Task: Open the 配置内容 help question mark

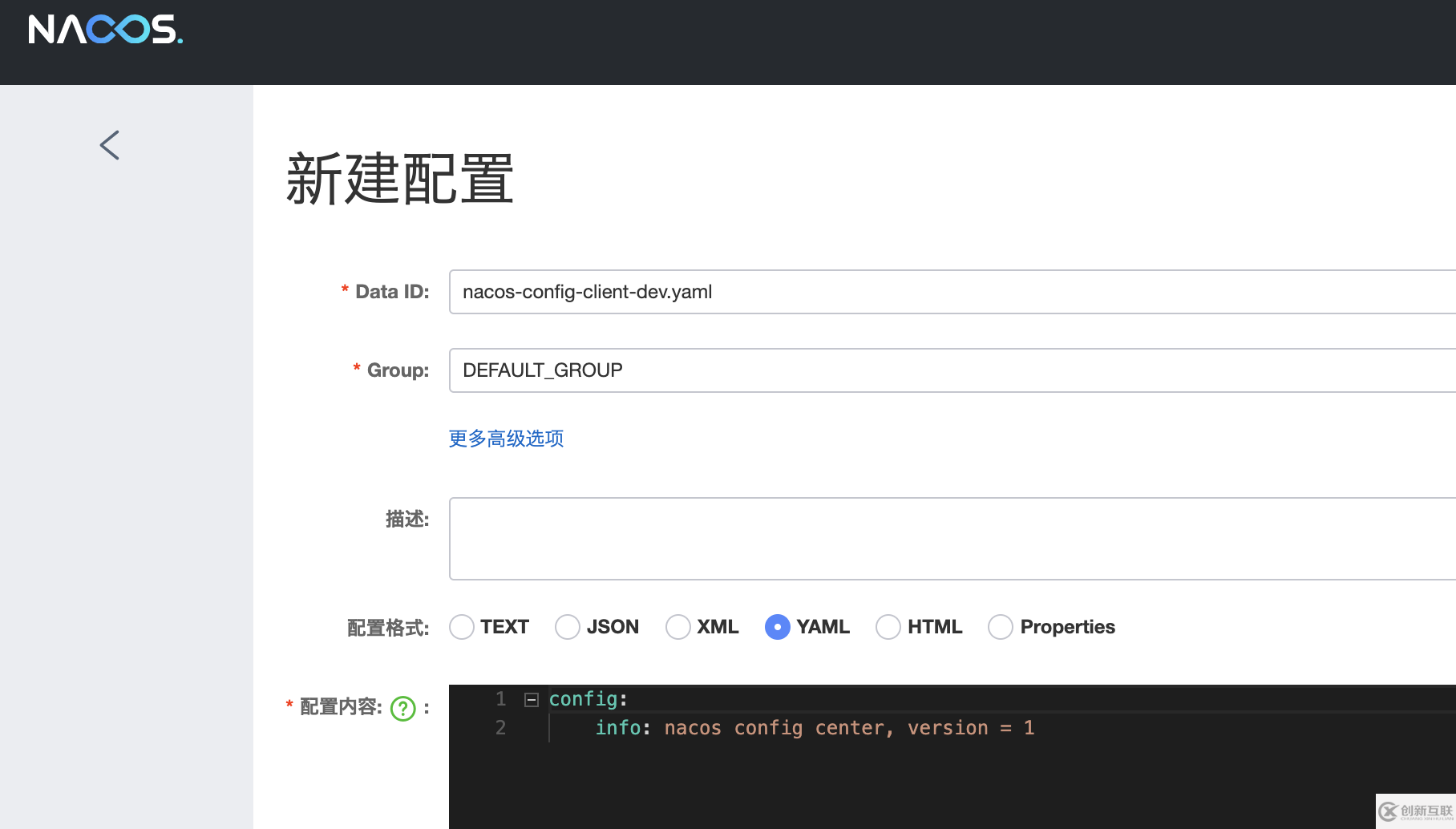Action: 403,708
